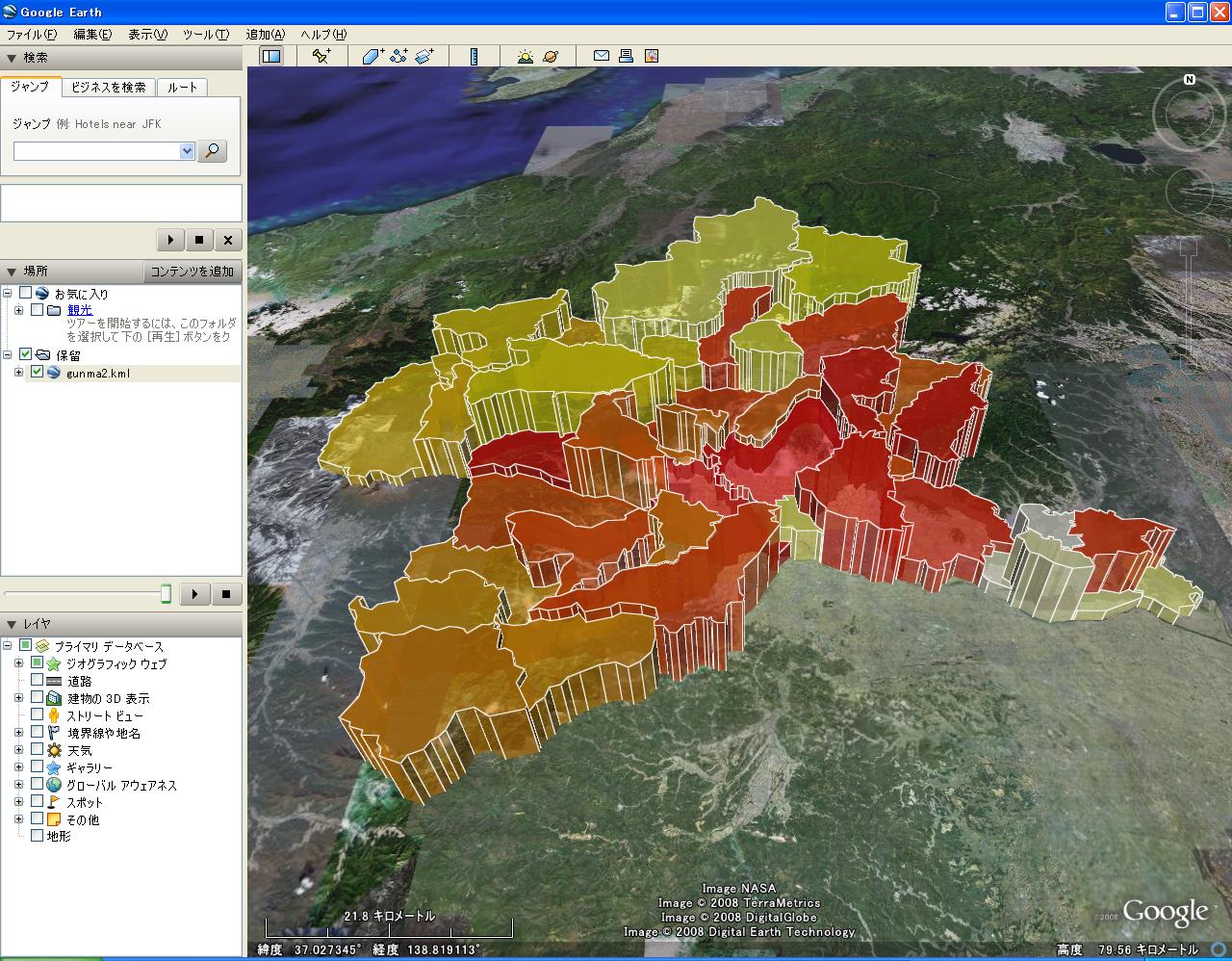Toggle the sidebar panel toolbar icon
Image resolution: width=1232 pixels, height=961 pixels.
(271, 56)
